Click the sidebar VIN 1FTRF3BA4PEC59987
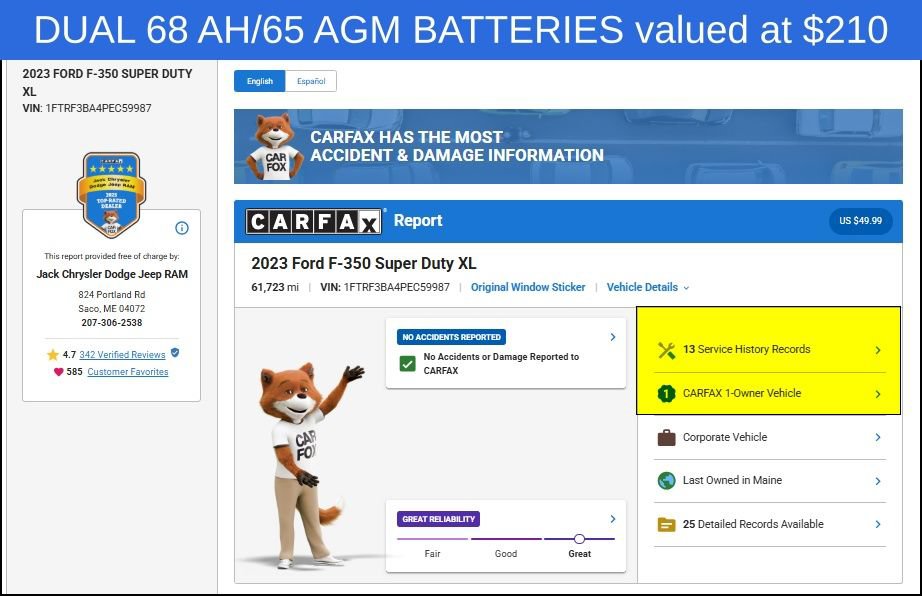The width and height of the screenshot is (922, 596). [x=86, y=108]
